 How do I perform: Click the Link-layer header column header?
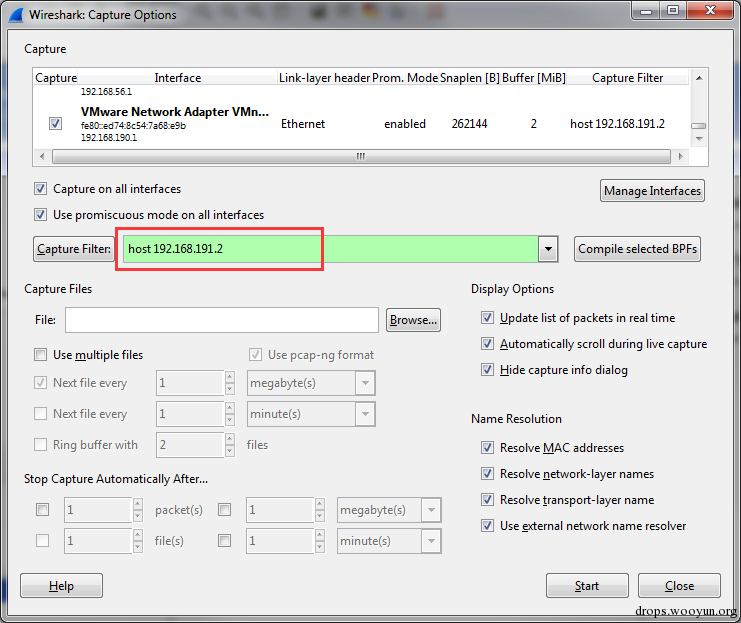(x=324, y=78)
